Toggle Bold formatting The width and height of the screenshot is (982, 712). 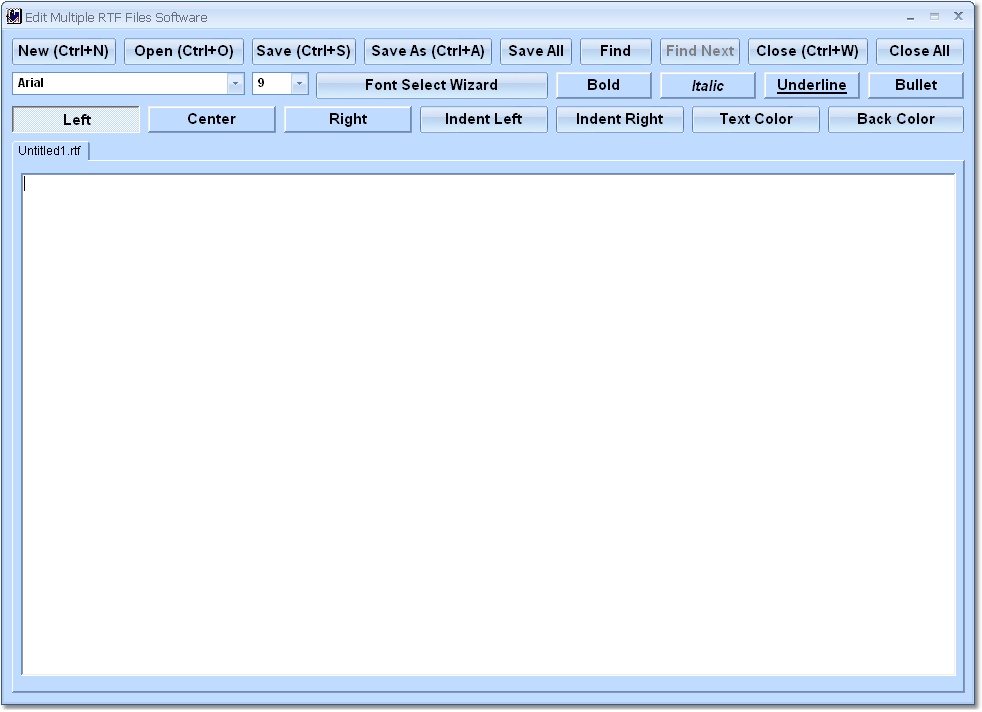point(604,85)
